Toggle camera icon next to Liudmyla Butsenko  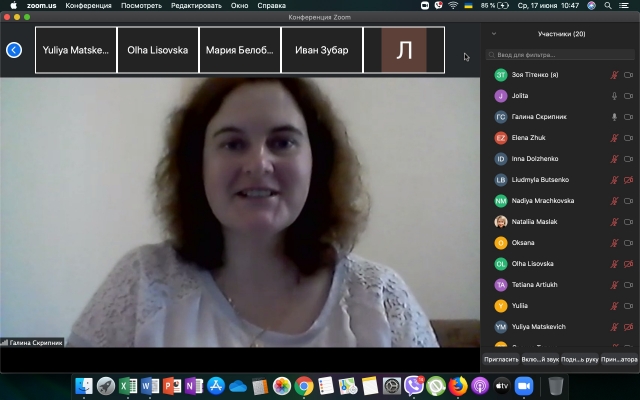click(629, 180)
